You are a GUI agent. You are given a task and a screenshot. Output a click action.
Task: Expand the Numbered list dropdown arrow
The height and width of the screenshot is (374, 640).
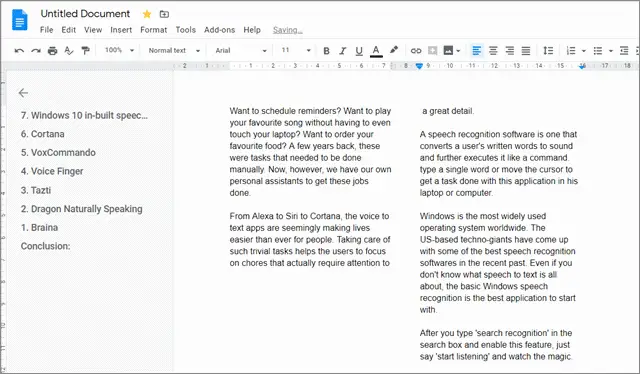[584, 51]
